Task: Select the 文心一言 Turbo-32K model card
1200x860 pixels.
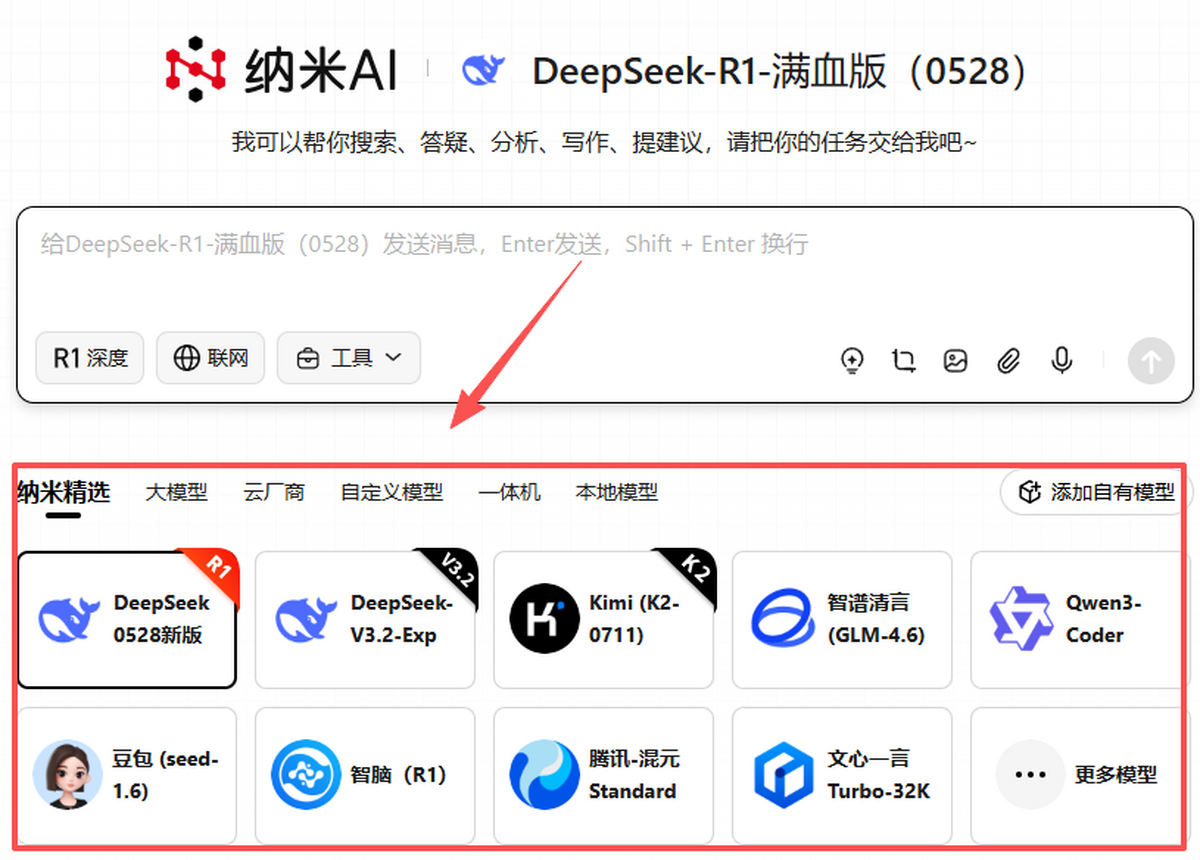Action: [842, 776]
